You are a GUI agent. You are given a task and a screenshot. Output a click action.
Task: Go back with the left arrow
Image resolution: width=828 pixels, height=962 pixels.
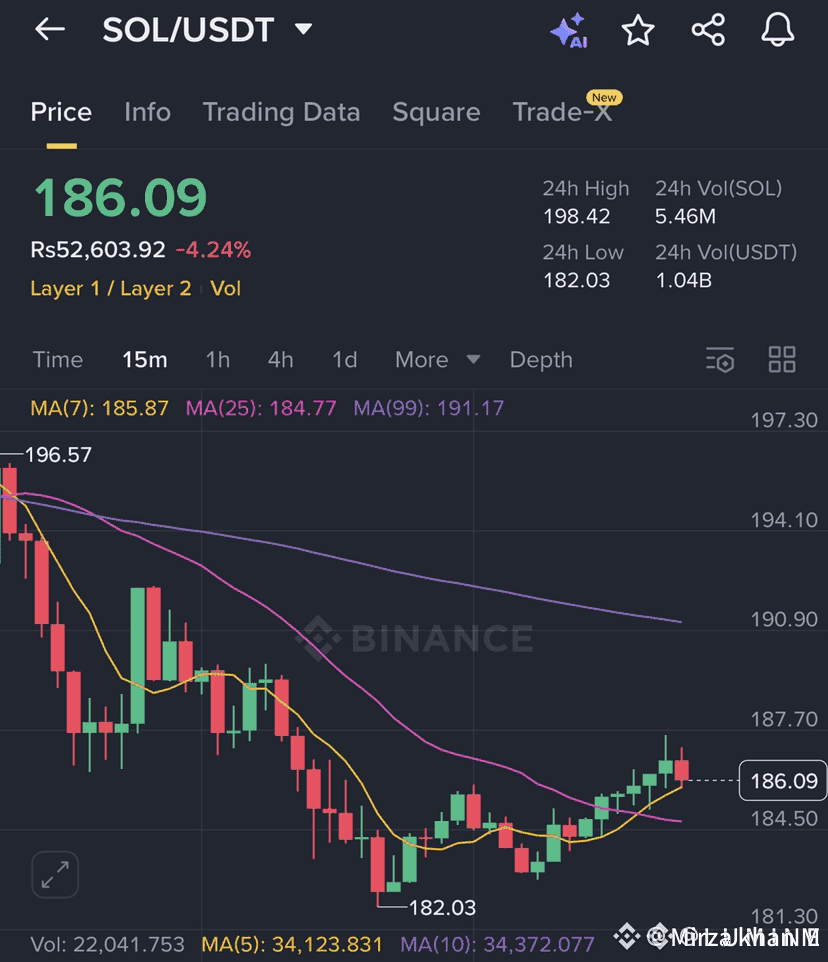(50, 29)
